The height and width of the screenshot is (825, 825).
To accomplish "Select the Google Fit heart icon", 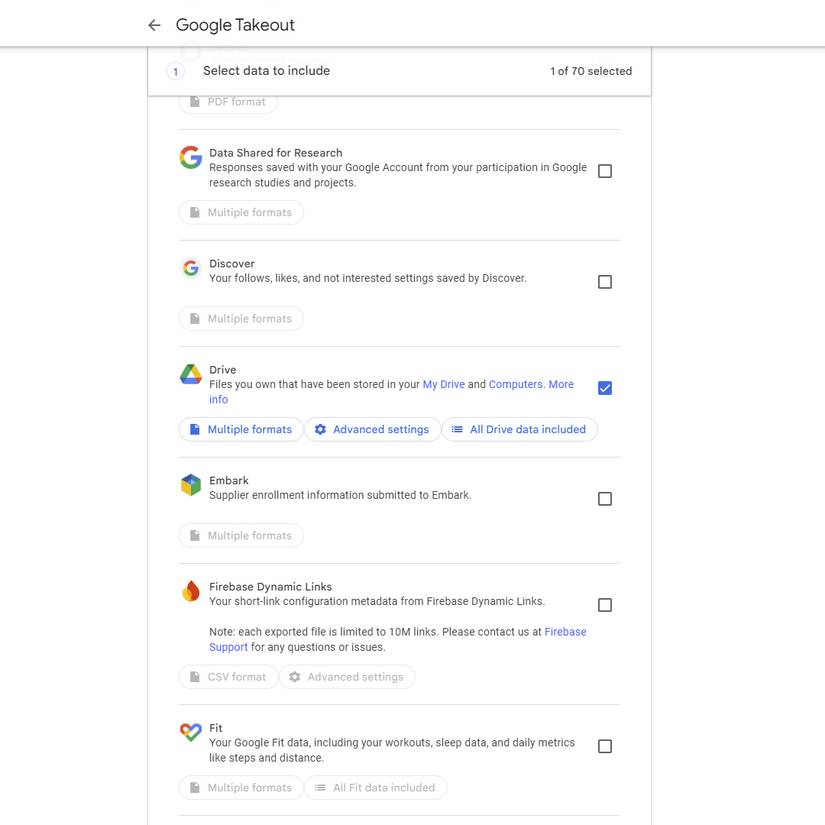I will point(191,732).
